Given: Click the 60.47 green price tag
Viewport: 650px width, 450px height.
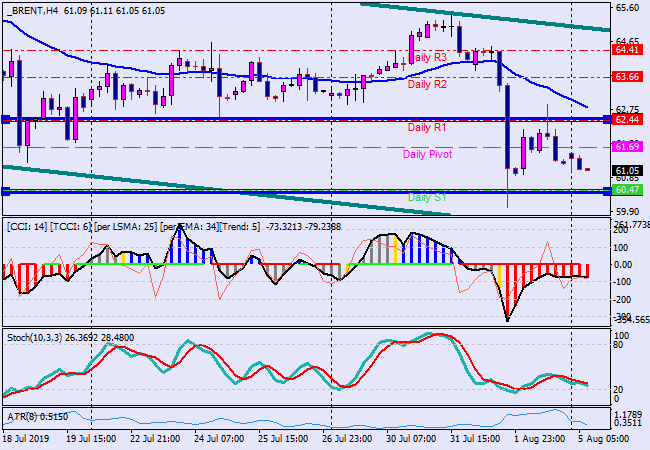Looking at the screenshot, I should pyautogui.click(x=627, y=189).
